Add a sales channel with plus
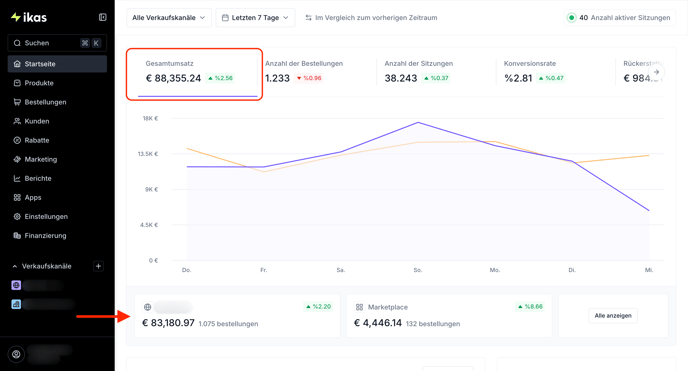The width and height of the screenshot is (688, 371). tap(98, 266)
